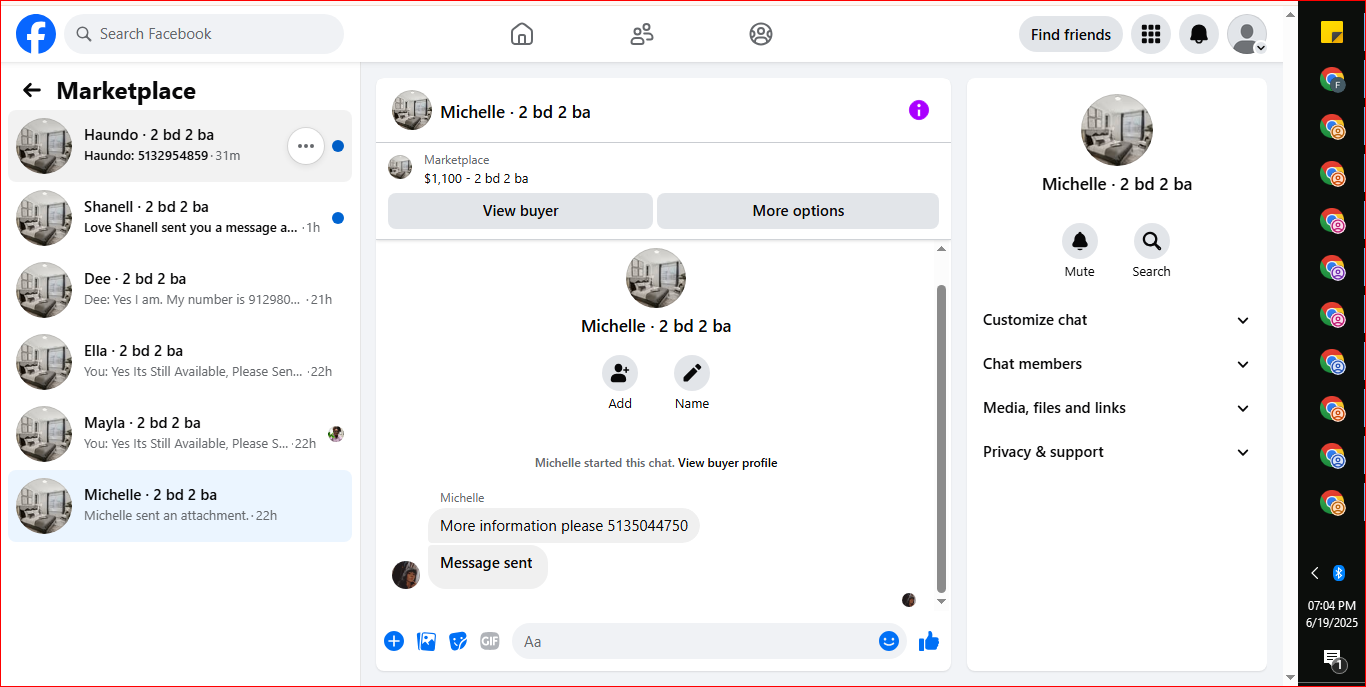Click the Aa message input field
This screenshot has width=1366, height=687.
pos(709,641)
